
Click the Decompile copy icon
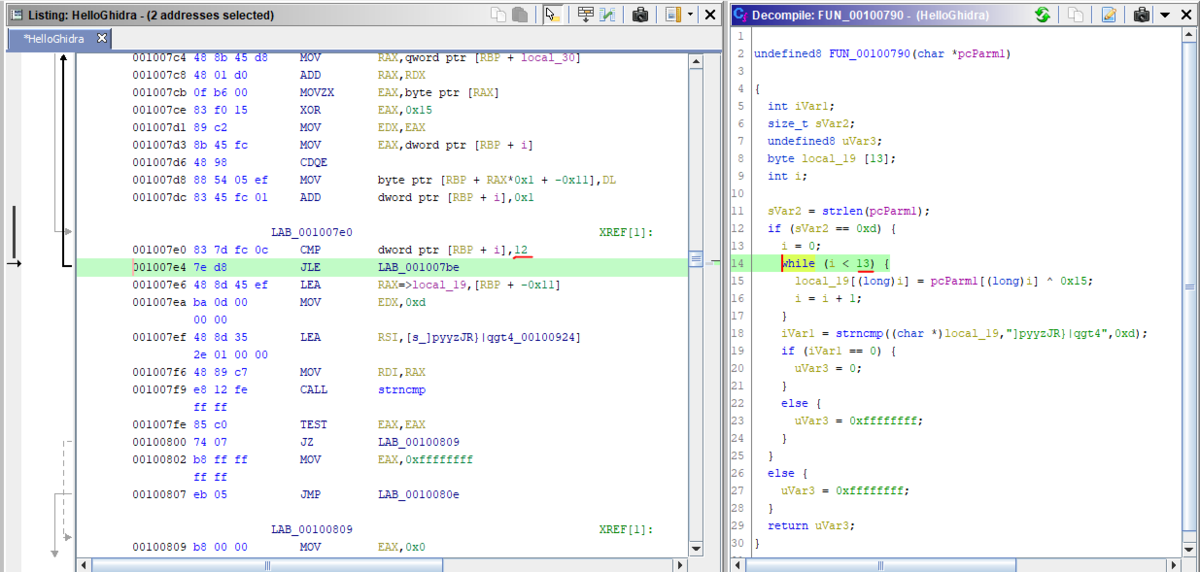1076,15
